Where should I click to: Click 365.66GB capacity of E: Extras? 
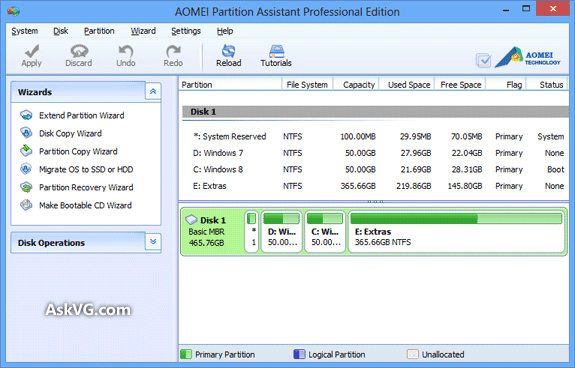click(x=358, y=186)
